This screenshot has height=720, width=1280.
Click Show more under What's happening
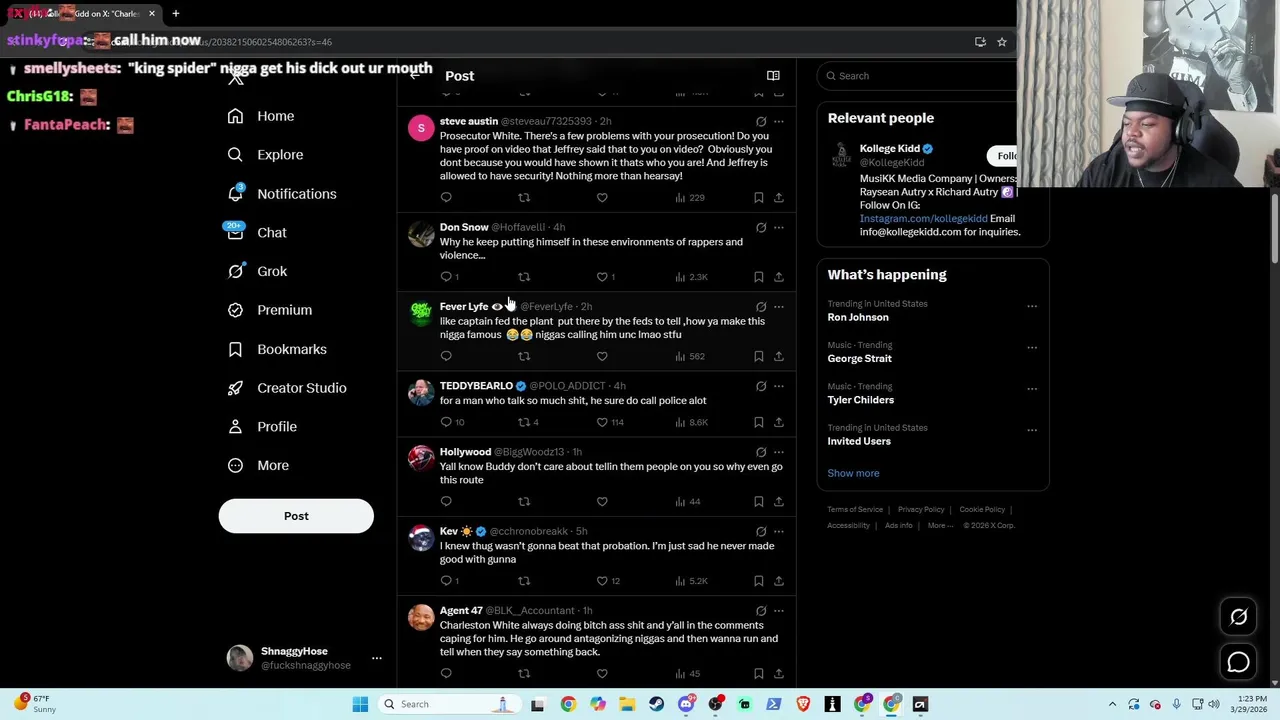click(x=853, y=473)
